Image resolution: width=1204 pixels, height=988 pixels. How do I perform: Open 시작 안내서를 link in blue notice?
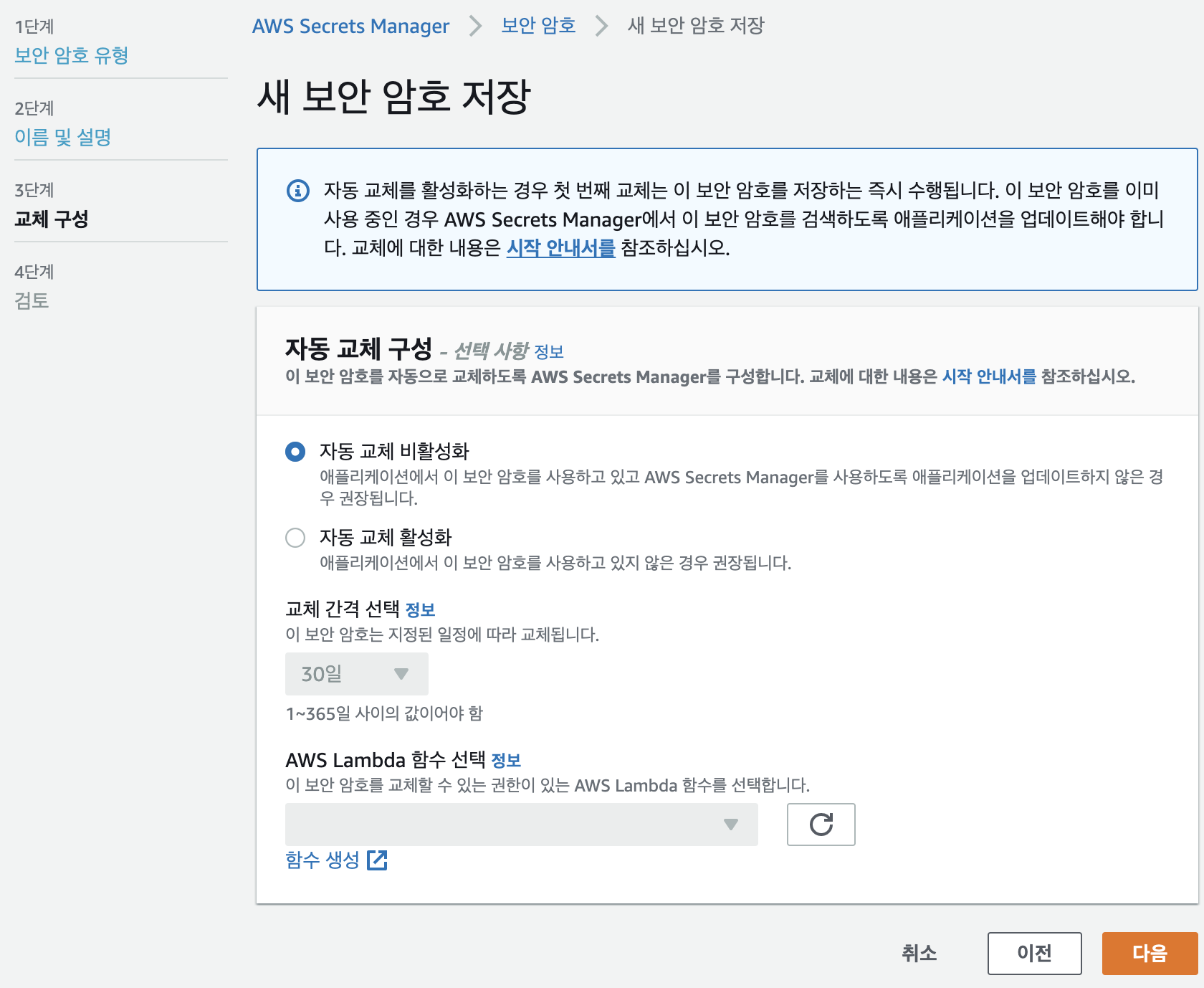(561, 248)
